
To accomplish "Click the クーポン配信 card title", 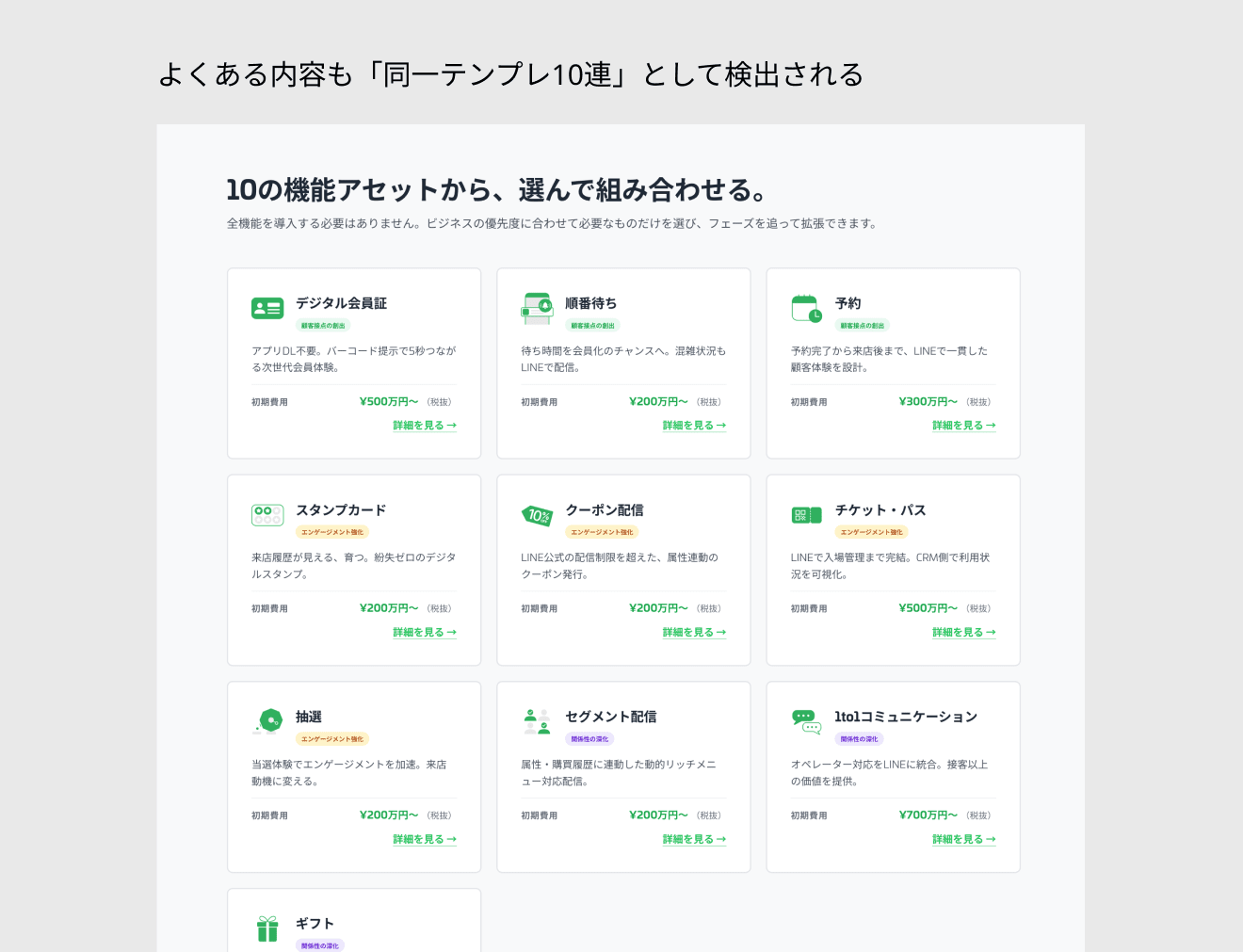I will (605, 510).
